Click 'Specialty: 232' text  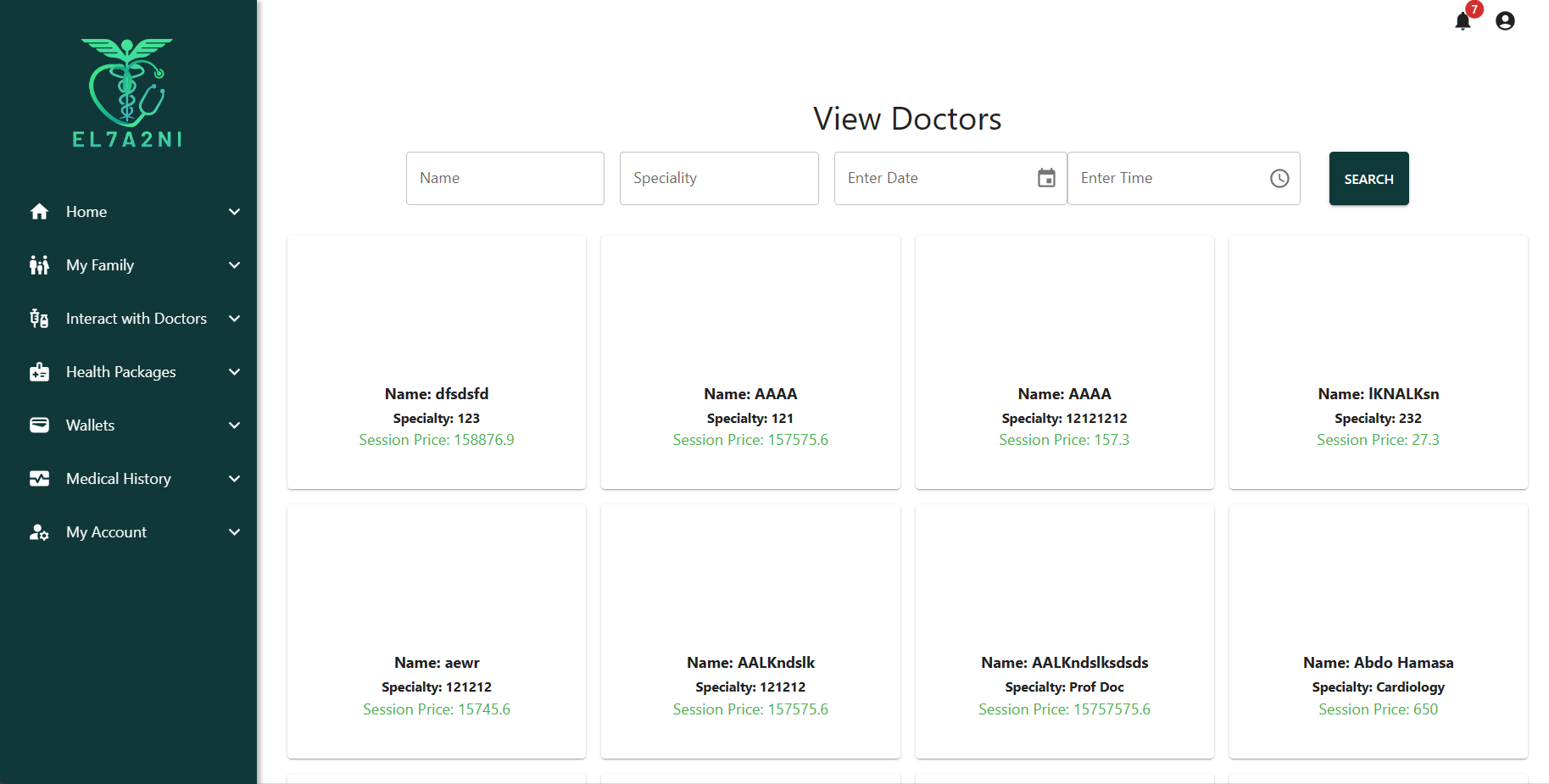(x=1379, y=419)
